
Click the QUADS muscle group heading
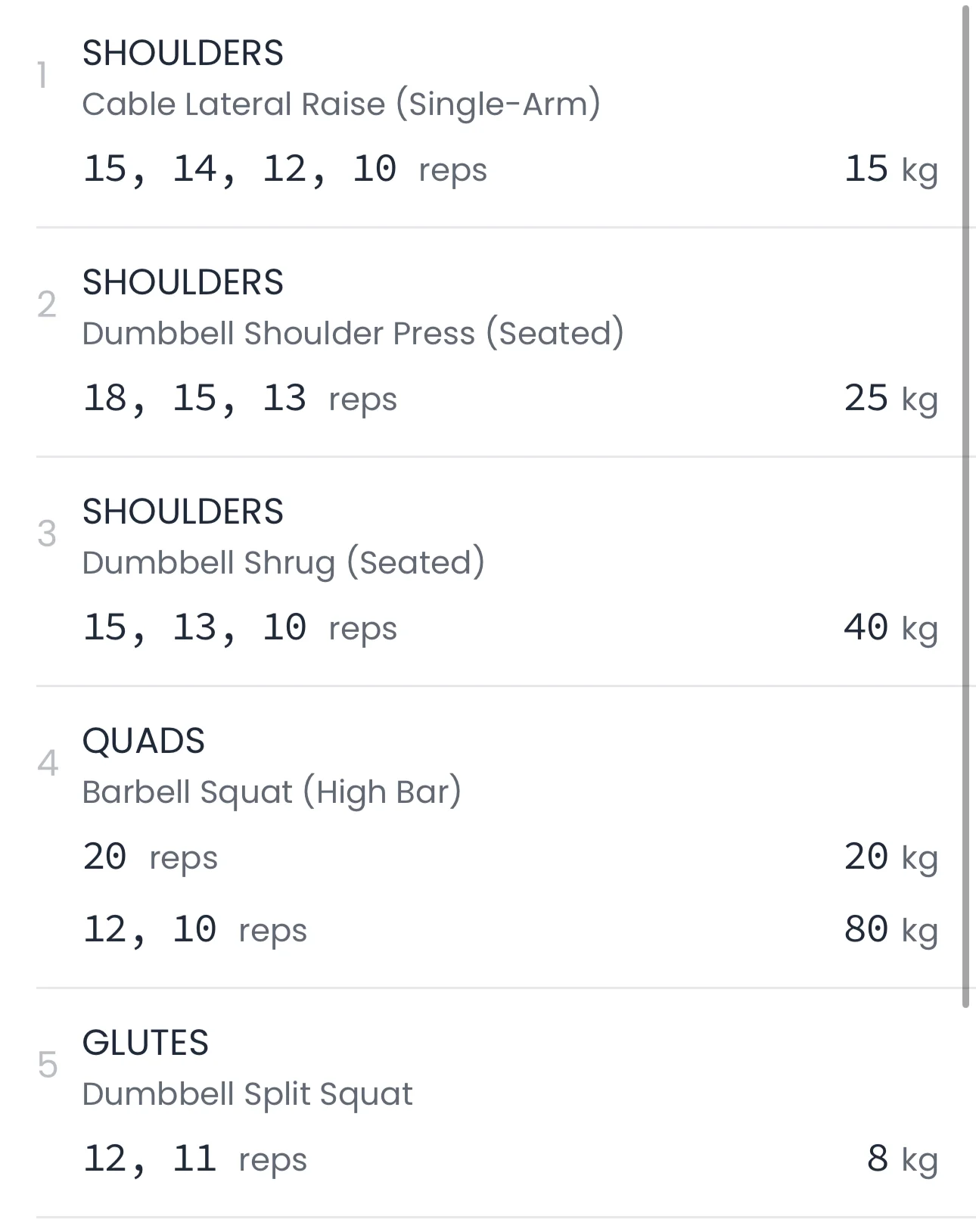point(143,741)
